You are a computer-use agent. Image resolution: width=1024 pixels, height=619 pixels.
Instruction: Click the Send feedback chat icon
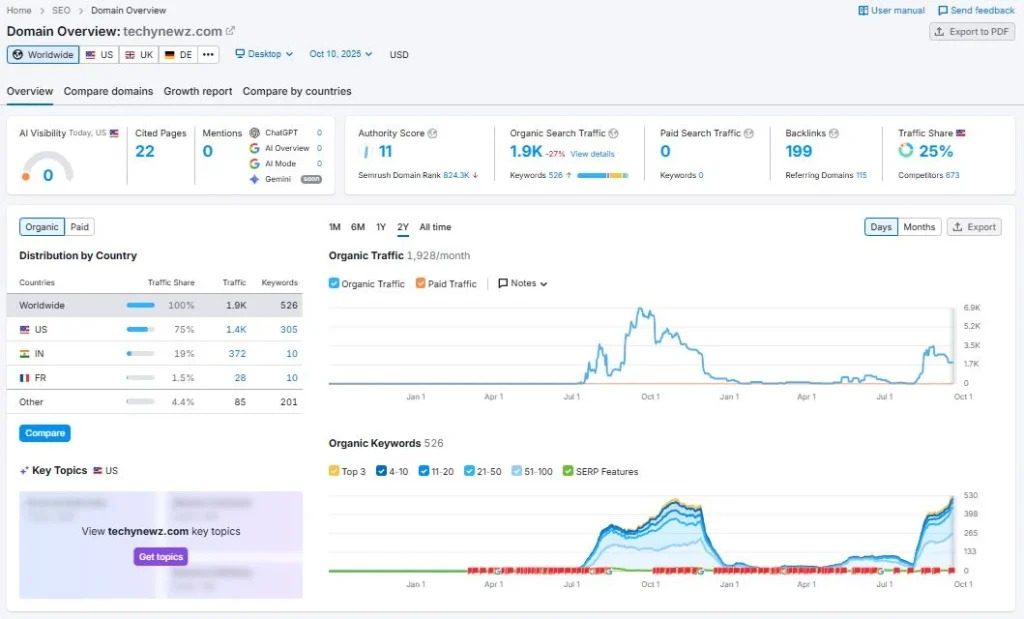tap(943, 10)
